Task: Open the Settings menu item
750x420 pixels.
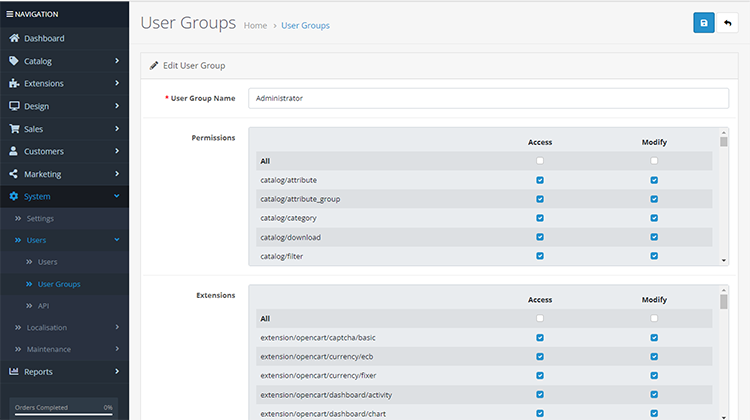Action: click(40, 218)
